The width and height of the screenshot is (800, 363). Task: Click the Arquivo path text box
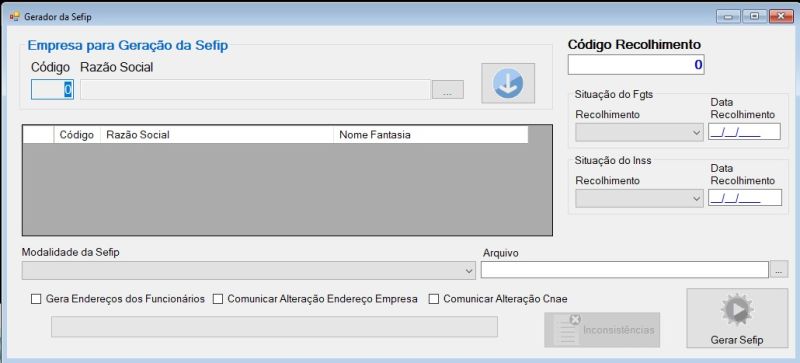click(624, 270)
